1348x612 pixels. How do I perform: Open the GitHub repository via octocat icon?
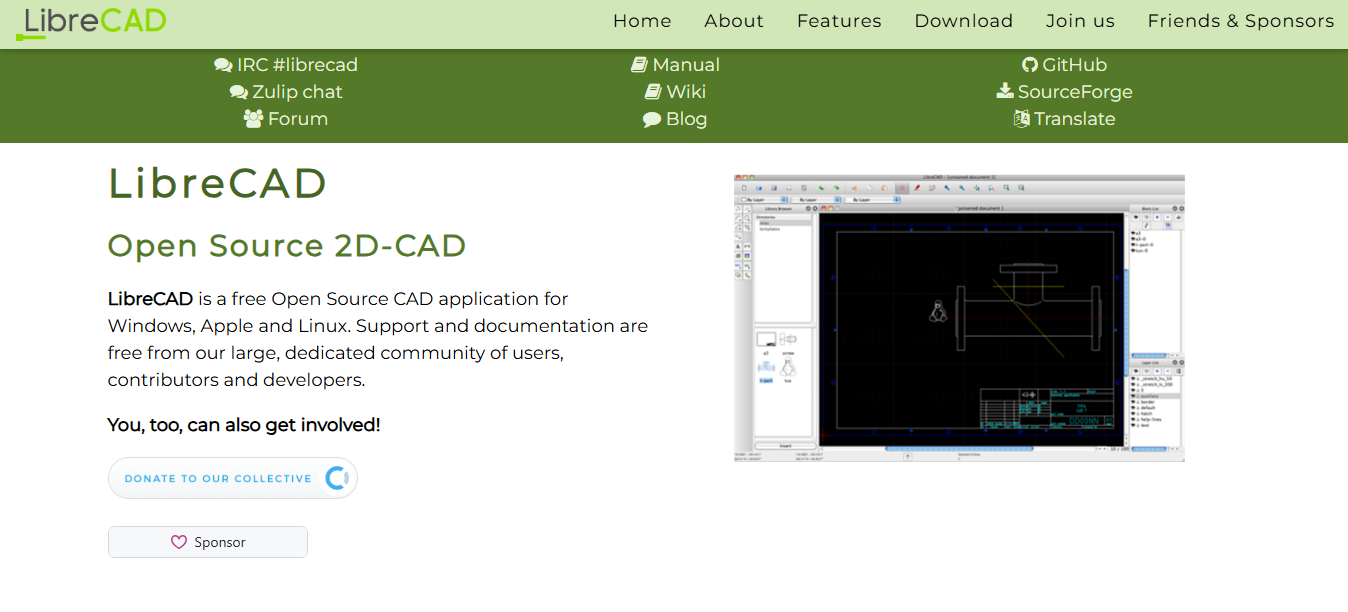click(x=1030, y=64)
